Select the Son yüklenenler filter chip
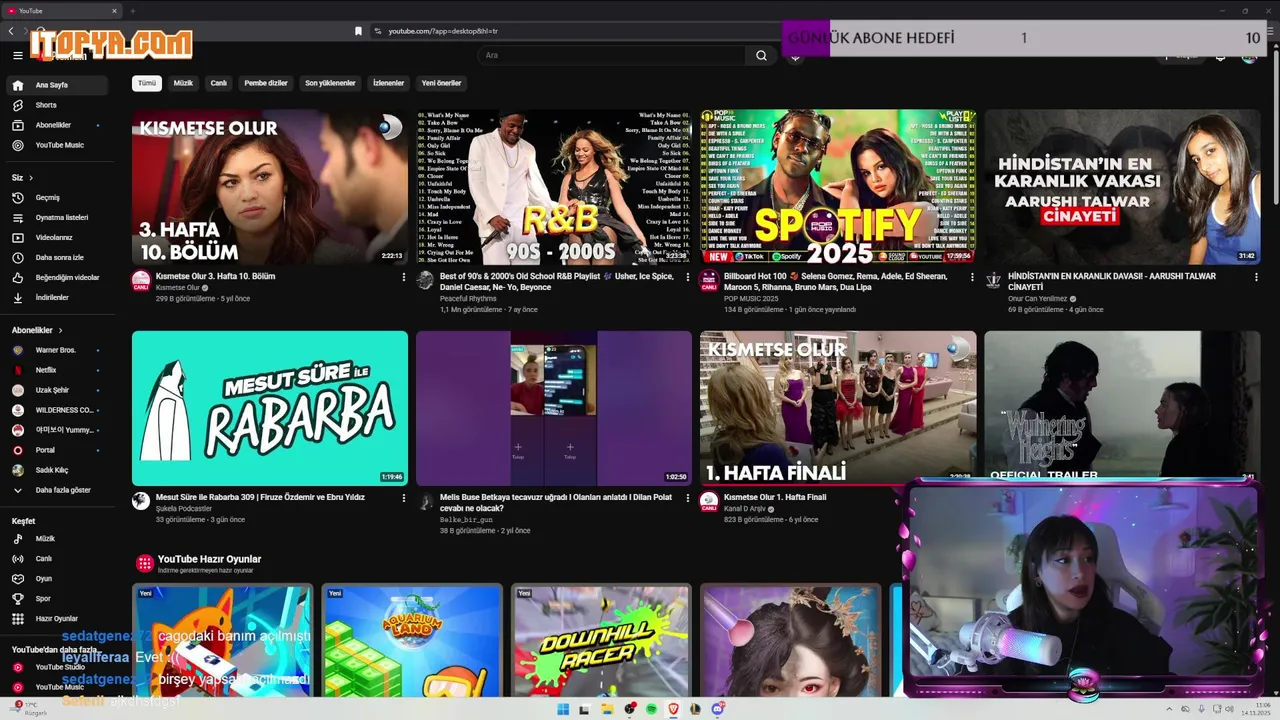This screenshot has height=720, width=1280. point(330,83)
